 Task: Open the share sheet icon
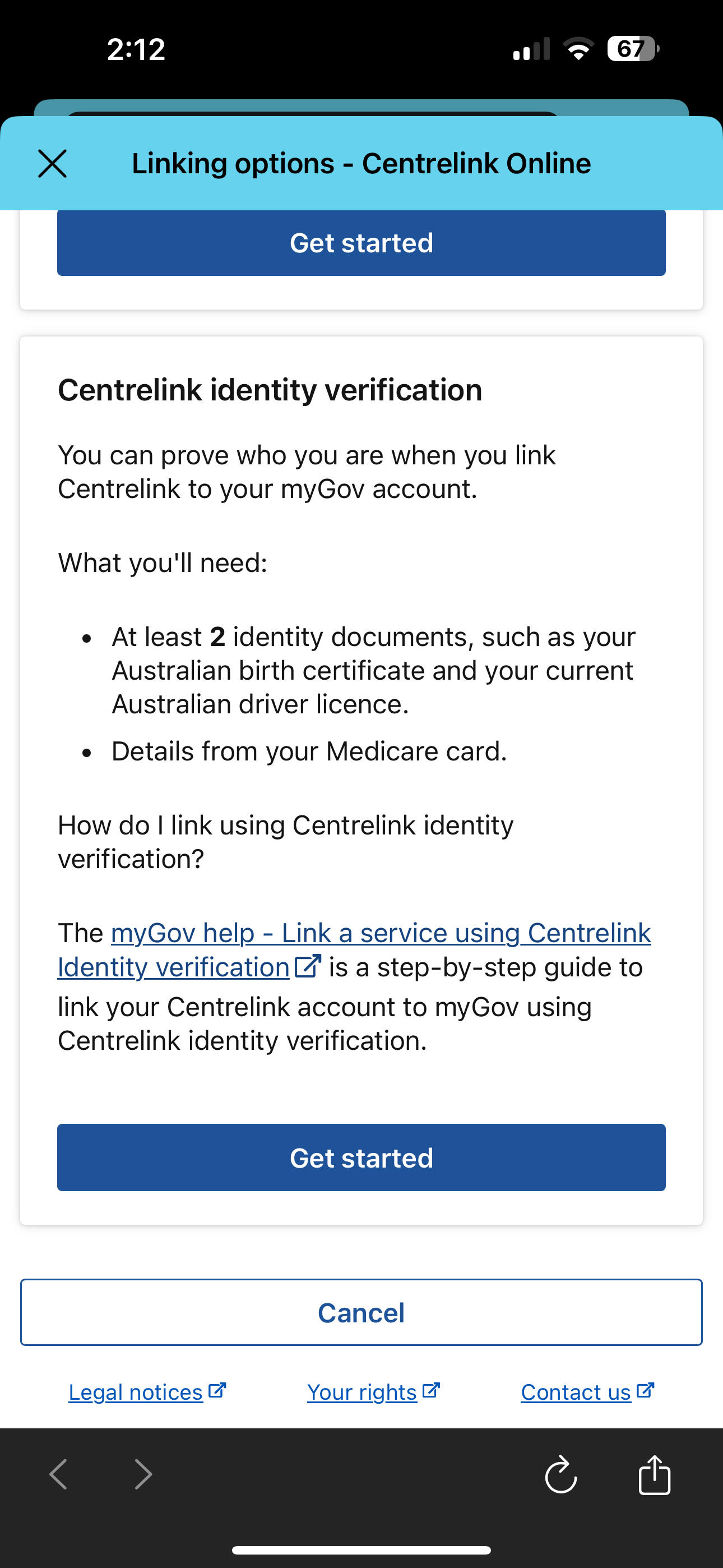654,1474
